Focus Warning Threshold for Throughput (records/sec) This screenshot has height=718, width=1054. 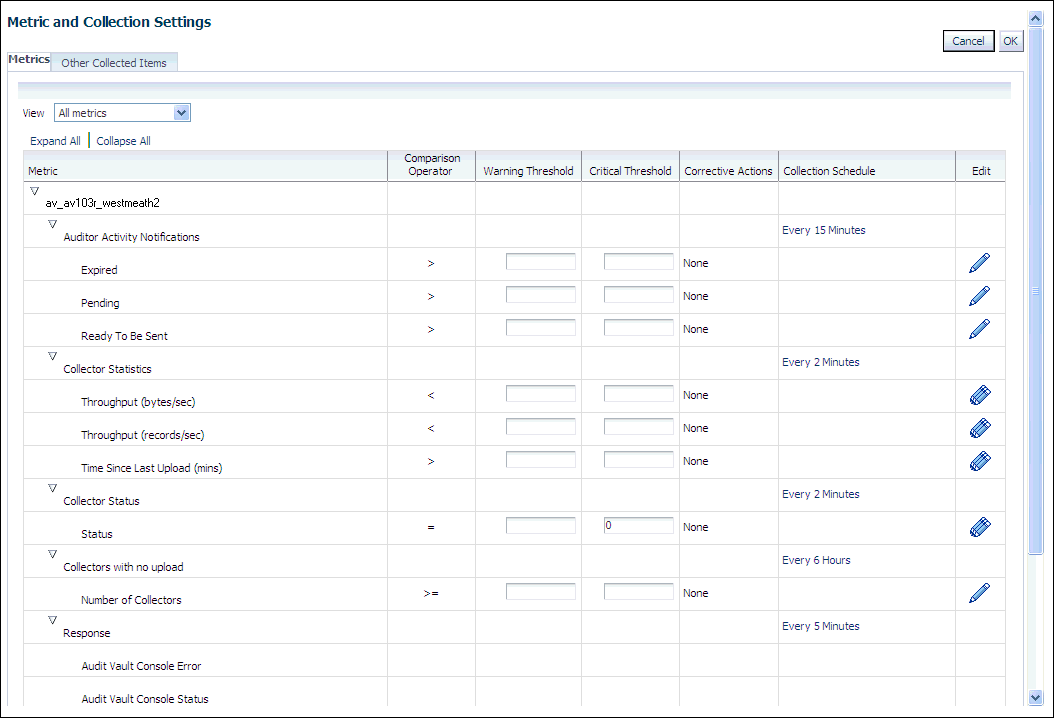point(540,426)
